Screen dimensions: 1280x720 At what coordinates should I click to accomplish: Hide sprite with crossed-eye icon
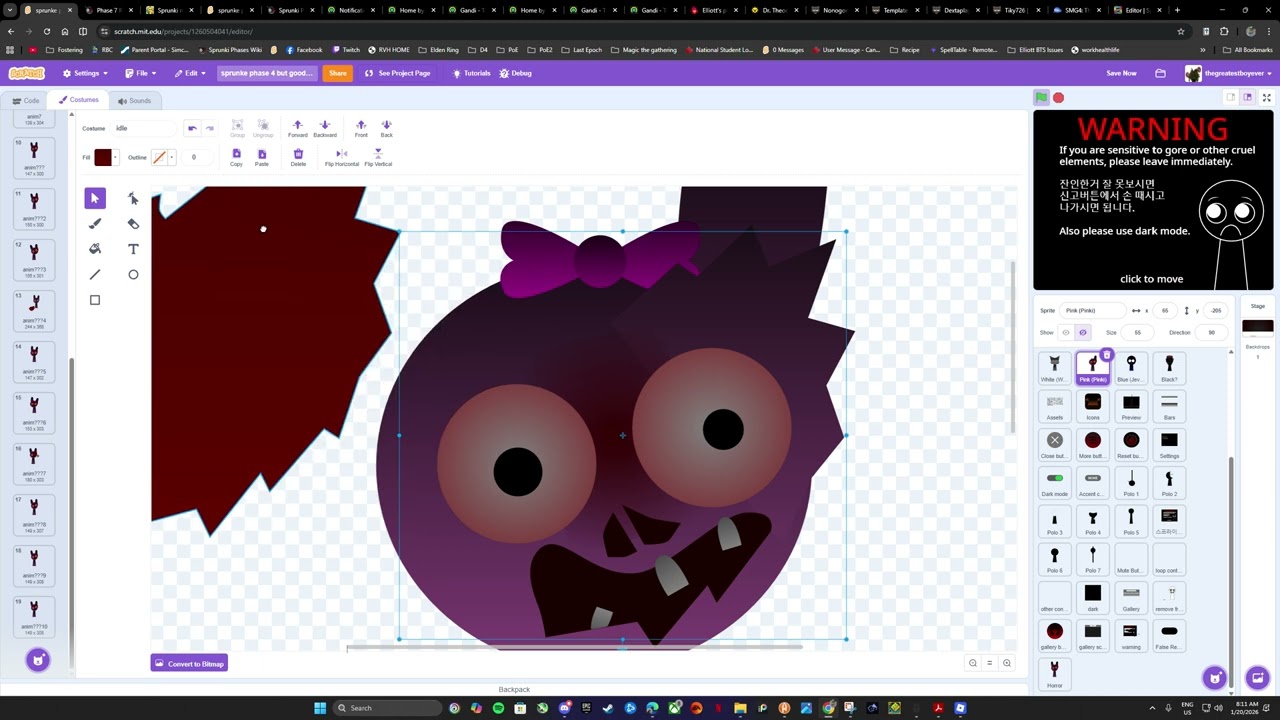pos(1082,332)
